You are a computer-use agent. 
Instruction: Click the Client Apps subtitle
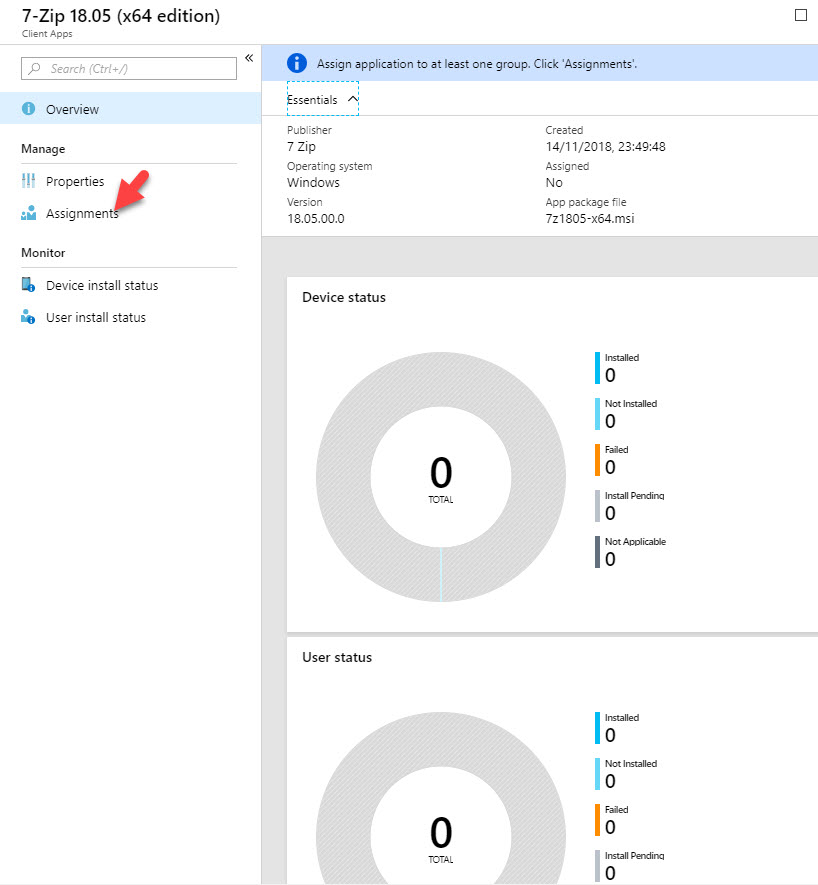[x=47, y=33]
